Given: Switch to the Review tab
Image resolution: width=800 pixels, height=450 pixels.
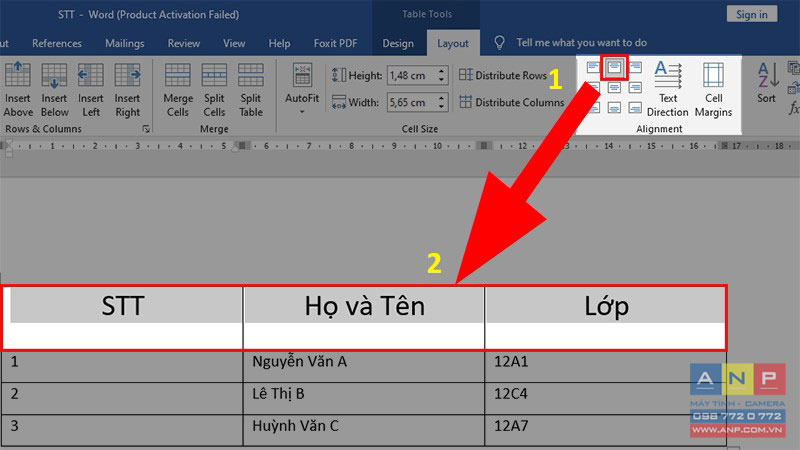Looking at the screenshot, I should pos(184,43).
